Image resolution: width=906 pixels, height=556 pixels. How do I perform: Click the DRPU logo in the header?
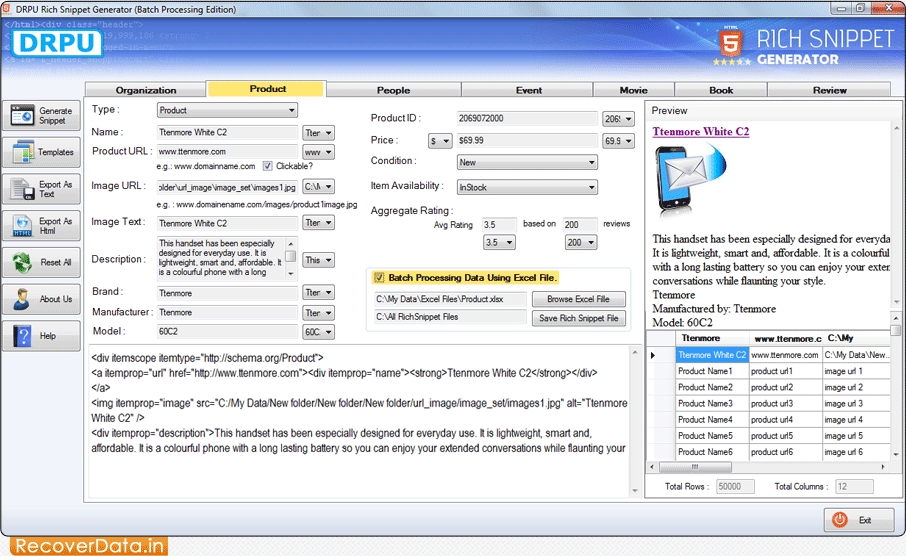[x=57, y=43]
